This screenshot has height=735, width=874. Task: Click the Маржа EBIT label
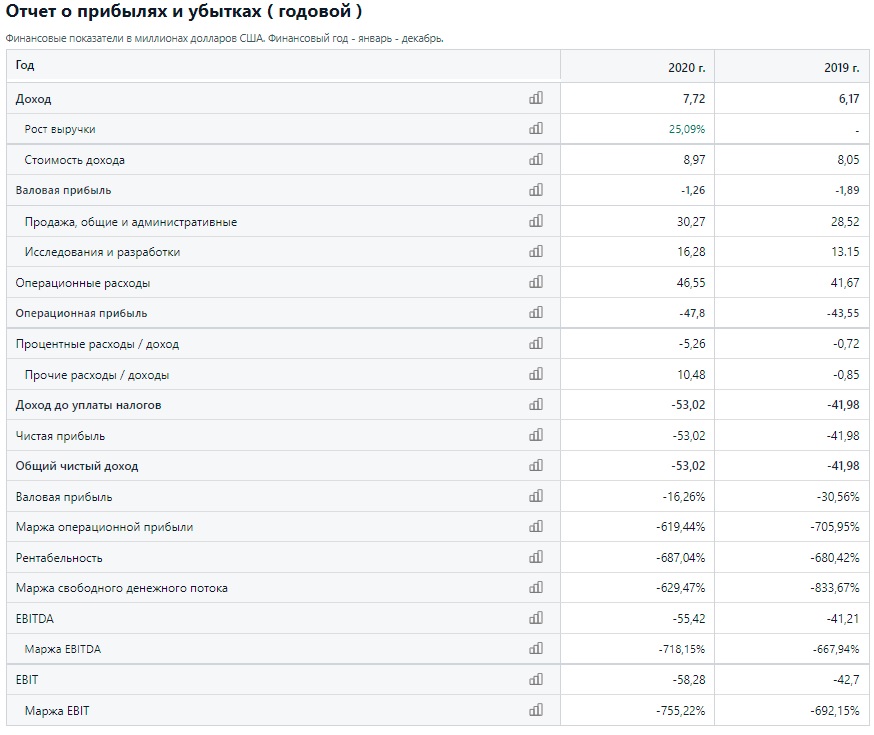tap(57, 711)
